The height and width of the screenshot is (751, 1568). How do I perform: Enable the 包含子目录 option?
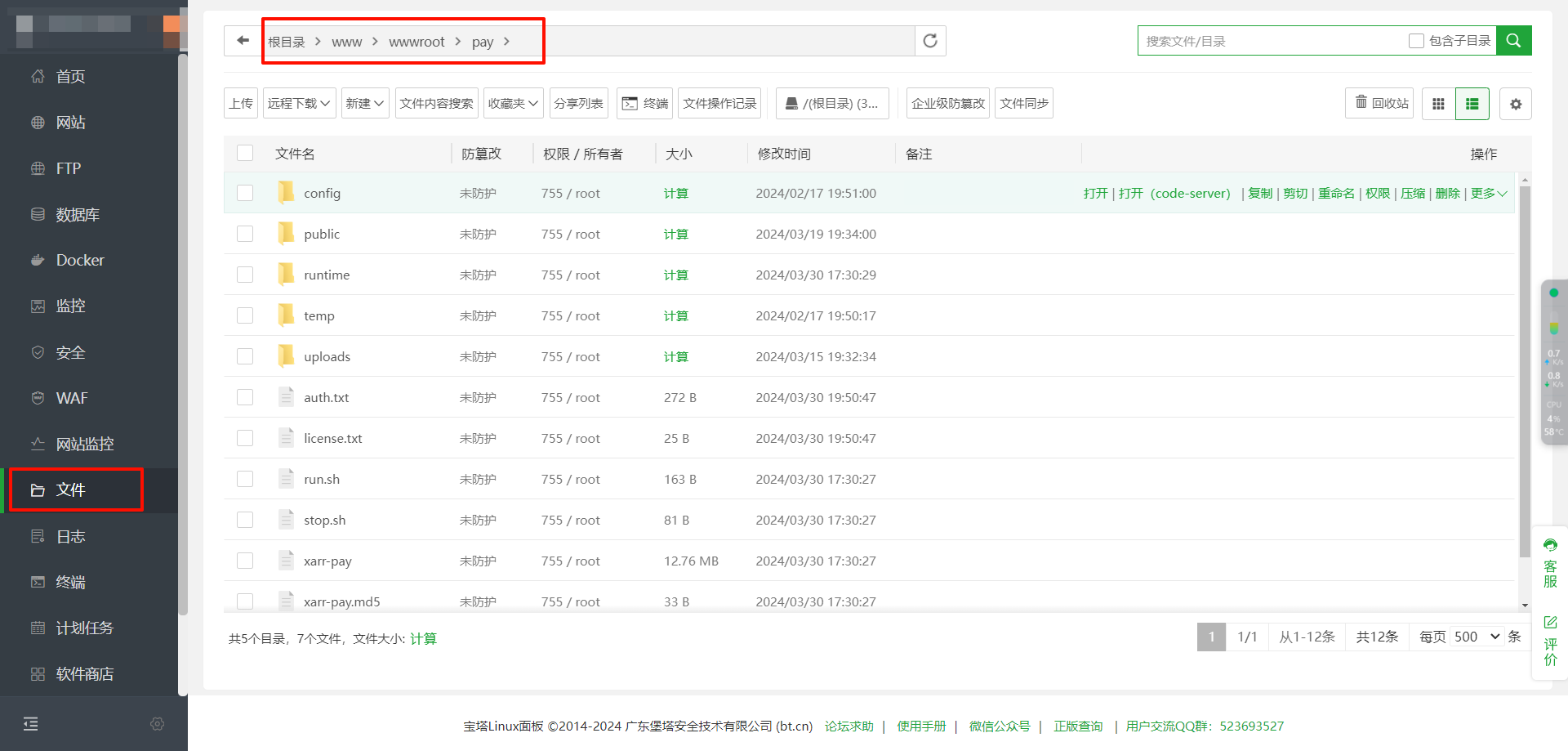pyautogui.click(x=1416, y=40)
